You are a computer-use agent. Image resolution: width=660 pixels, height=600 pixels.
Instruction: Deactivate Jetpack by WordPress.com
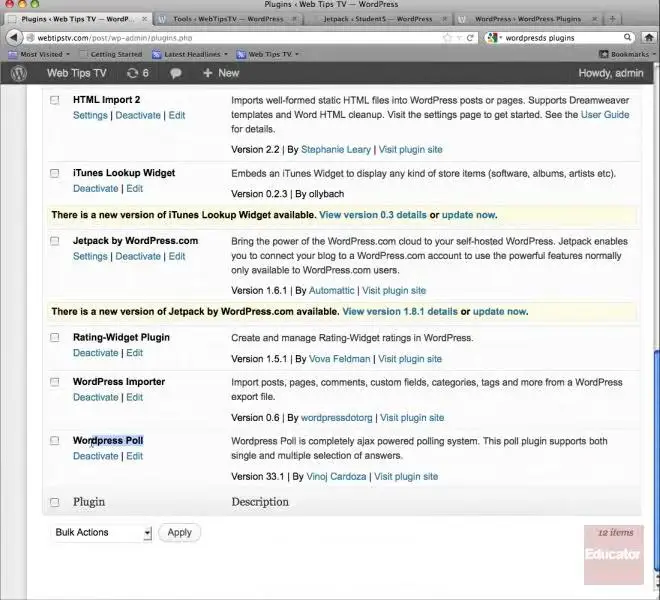[138, 256]
